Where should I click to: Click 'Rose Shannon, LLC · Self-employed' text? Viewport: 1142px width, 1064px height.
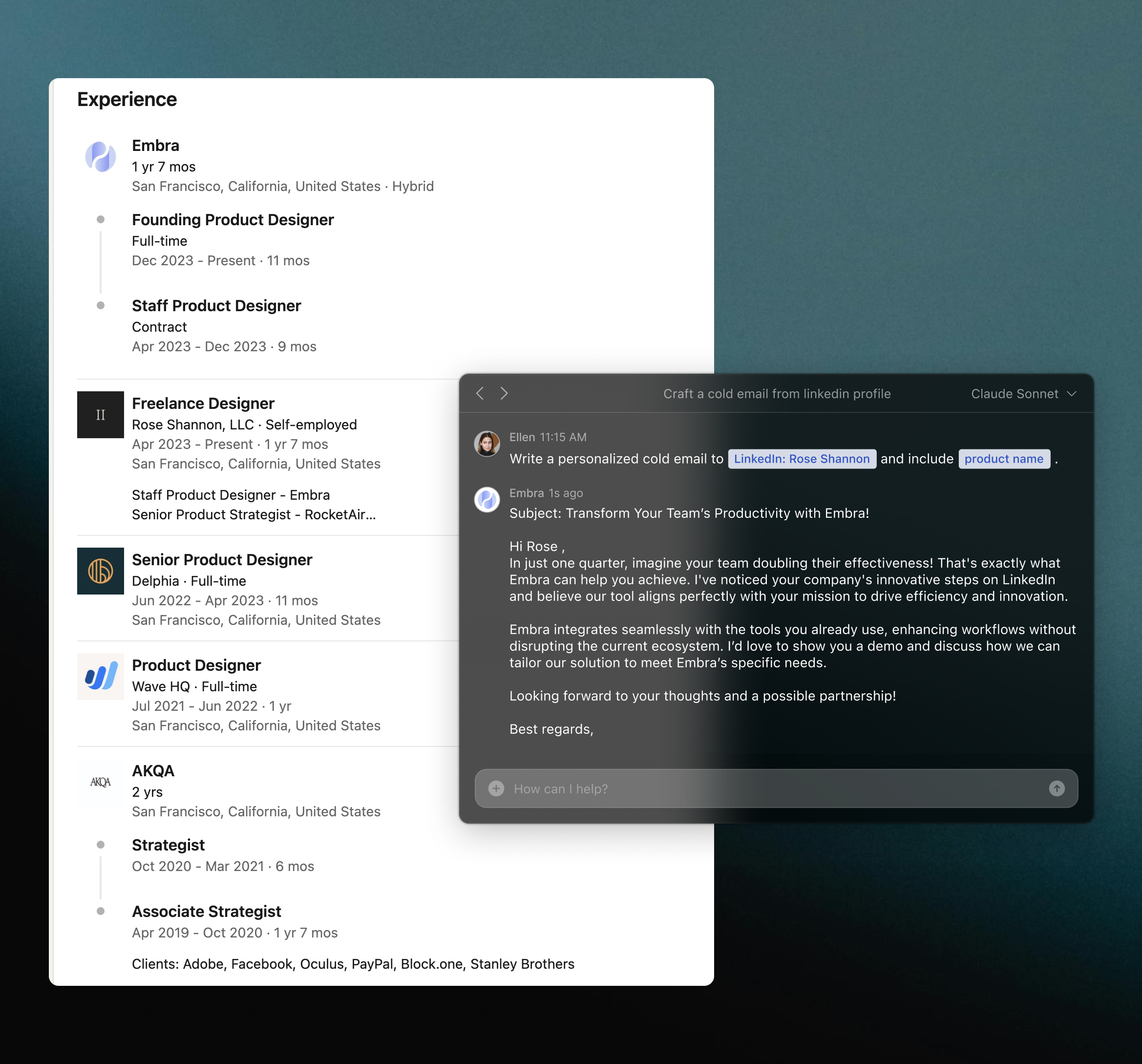click(x=245, y=425)
